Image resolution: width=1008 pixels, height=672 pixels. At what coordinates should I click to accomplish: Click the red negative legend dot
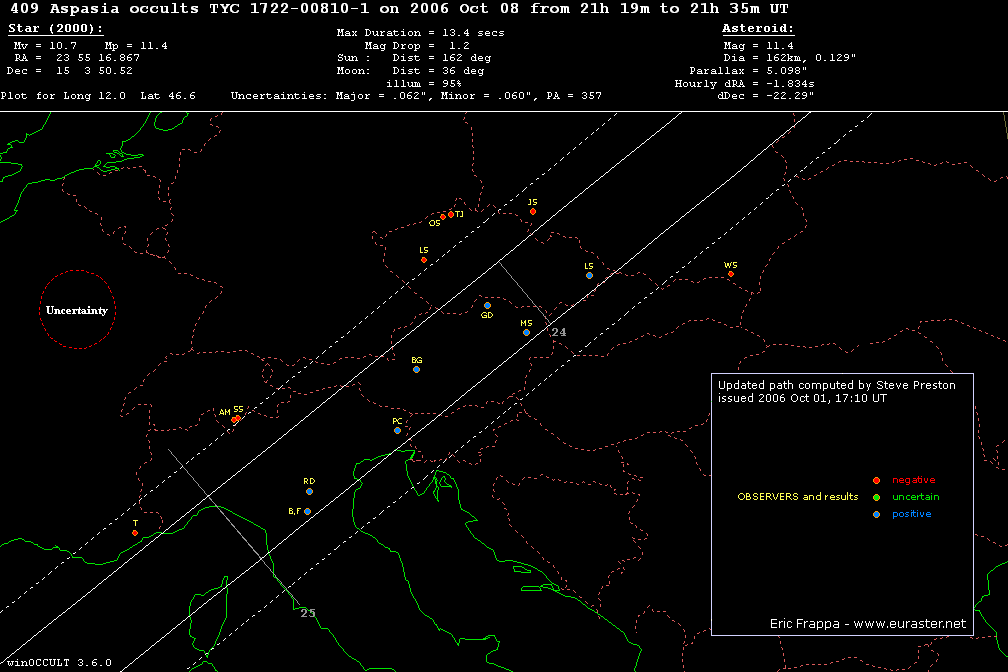pyautogui.click(x=876, y=481)
